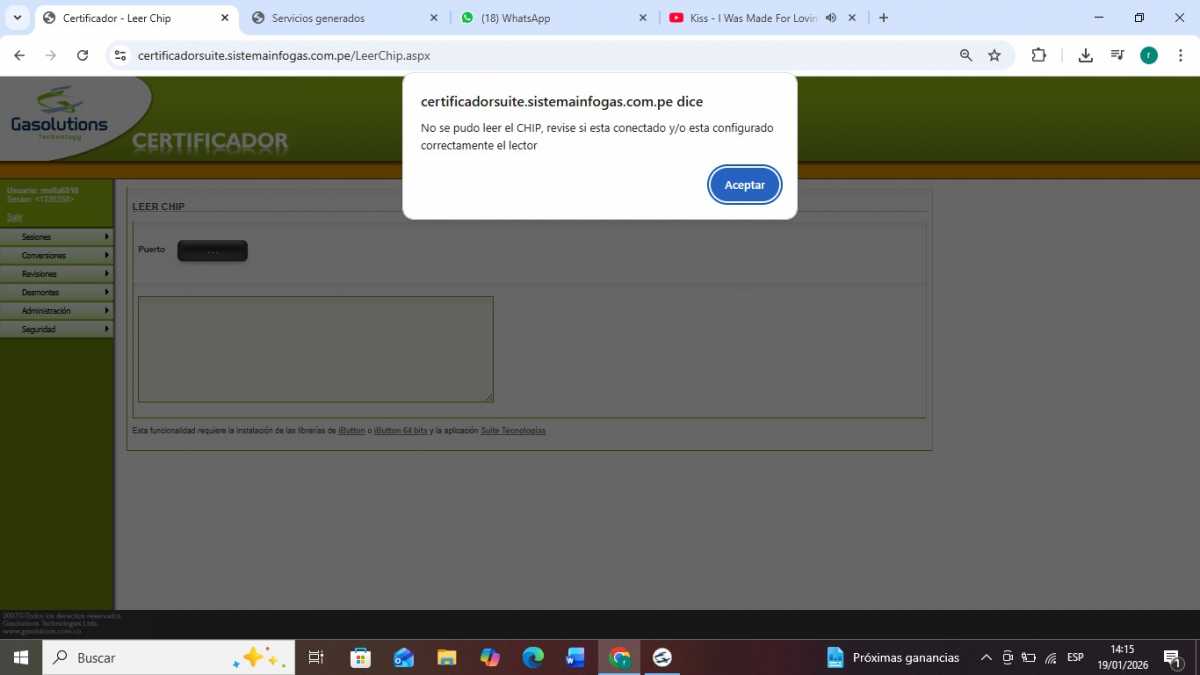This screenshot has width=1200, height=675.
Task: Open File Explorer from the taskbar
Action: pos(447,657)
